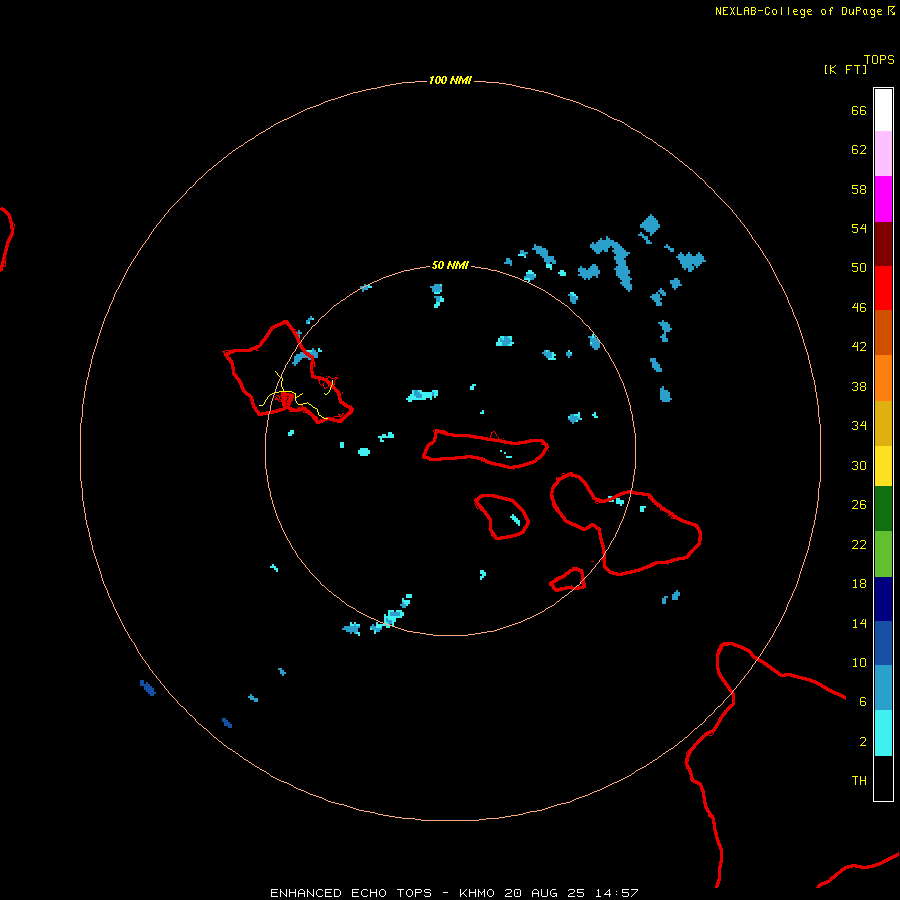Image resolution: width=900 pixels, height=900 pixels.
Task: Click the yellow 34 kft legend swatch
Action: point(883,466)
